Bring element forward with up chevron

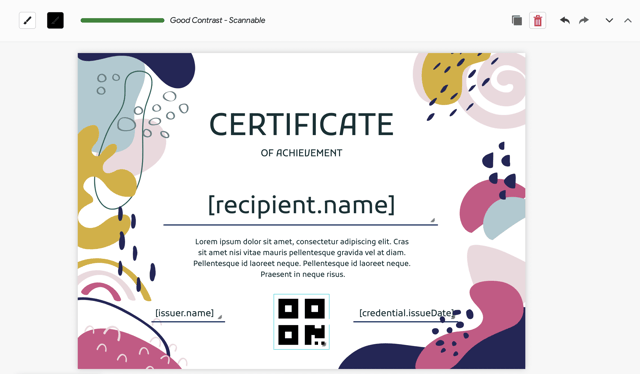coord(628,20)
